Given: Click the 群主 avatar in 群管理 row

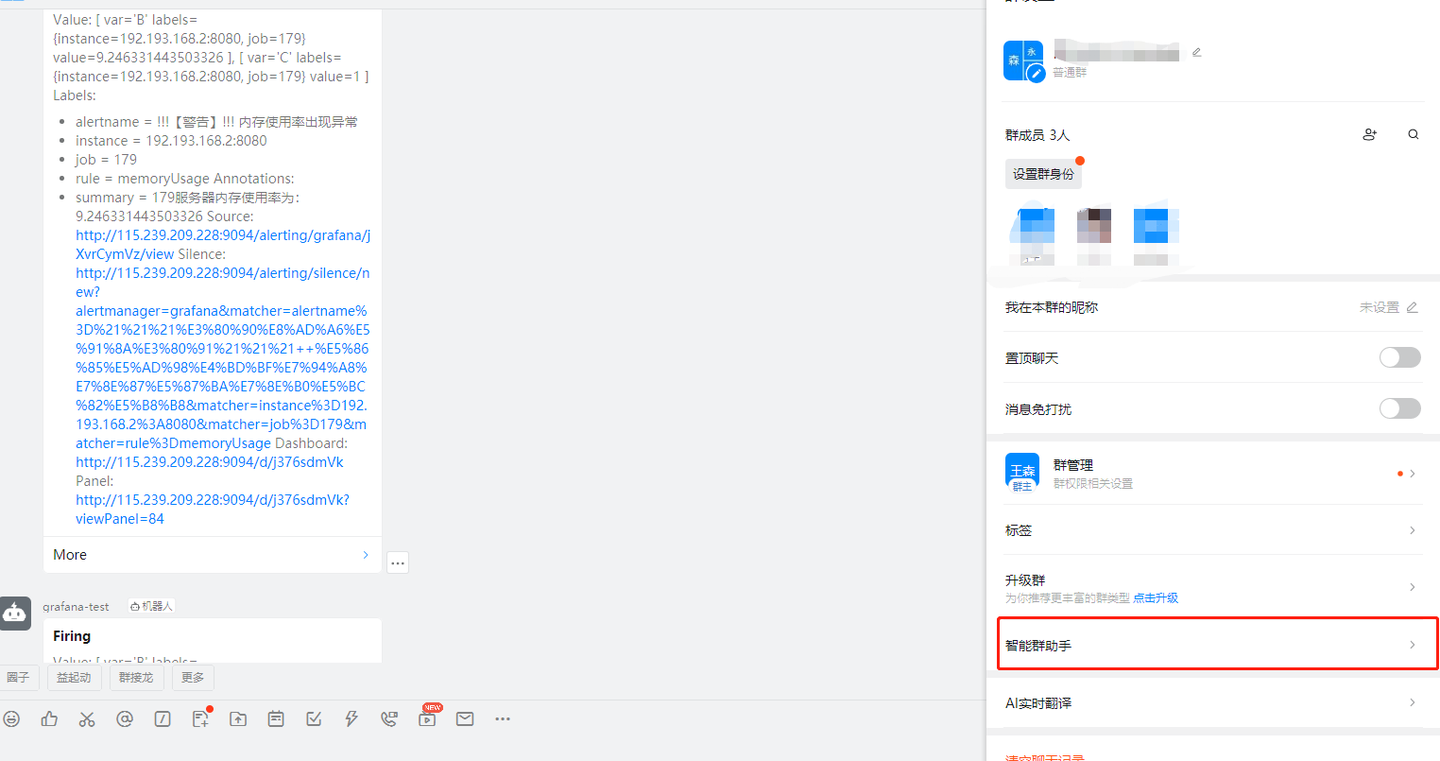Looking at the screenshot, I should [1022, 471].
